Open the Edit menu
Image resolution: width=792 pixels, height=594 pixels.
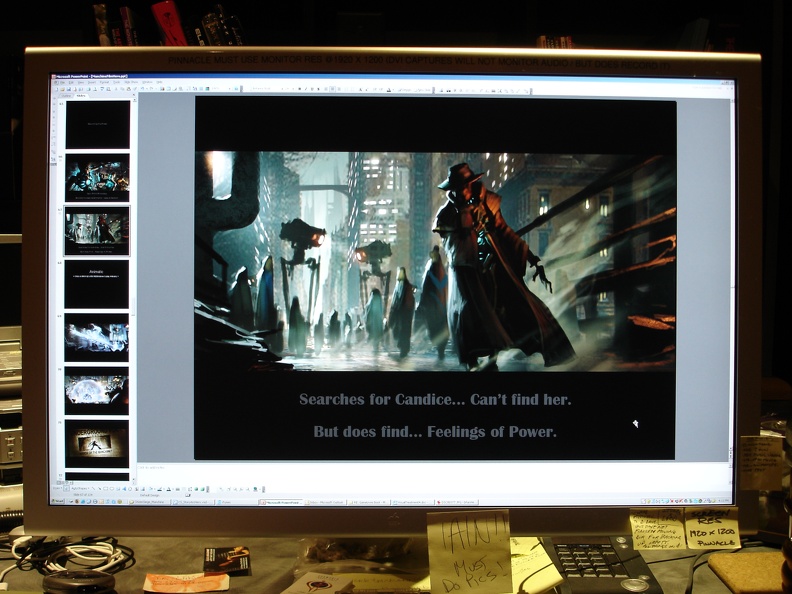[71, 82]
